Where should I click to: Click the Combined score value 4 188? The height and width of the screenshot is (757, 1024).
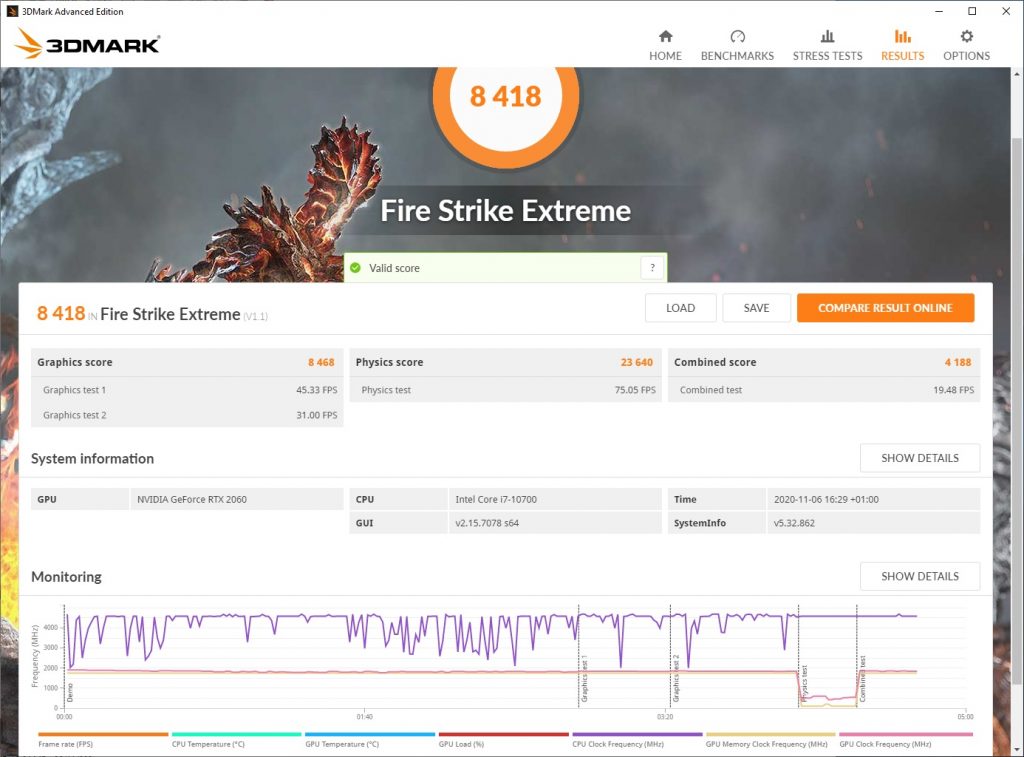pos(958,362)
